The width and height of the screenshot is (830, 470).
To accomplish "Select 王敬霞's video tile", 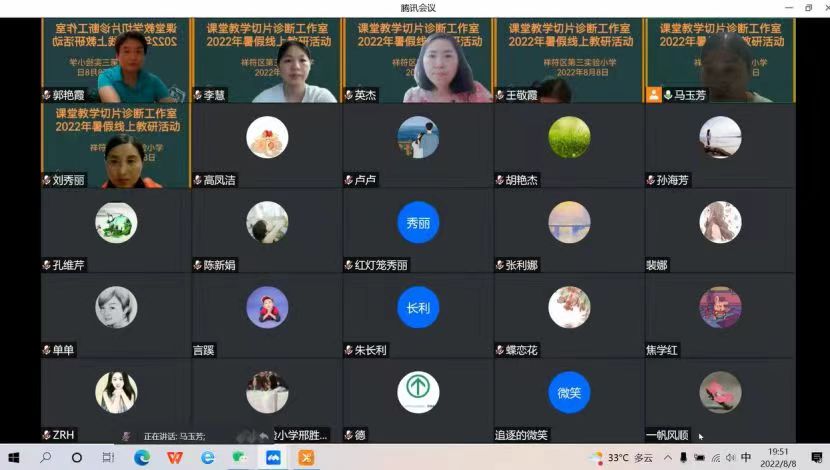I will pyautogui.click(x=569, y=60).
